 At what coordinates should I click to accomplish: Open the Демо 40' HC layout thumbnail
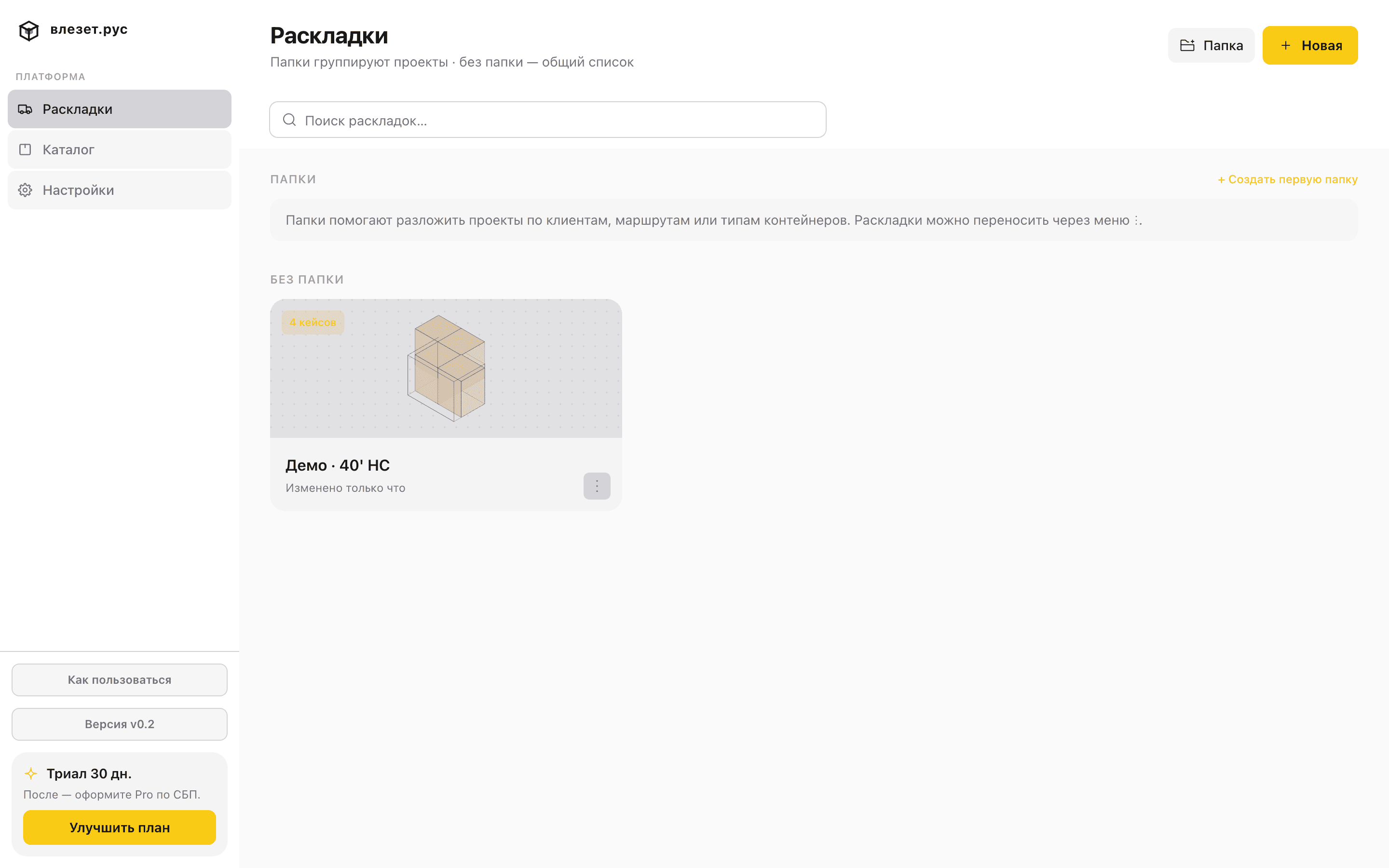(x=446, y=368)
